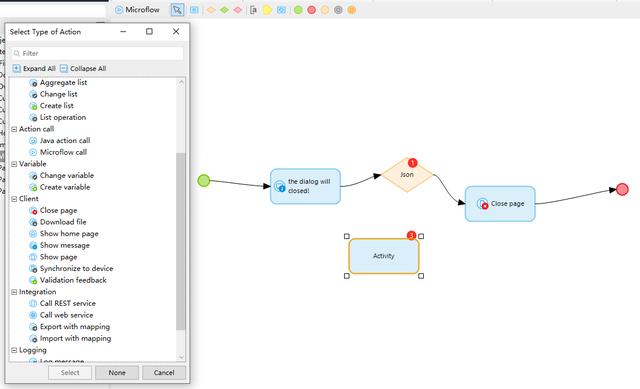Click error badge on Json decision
Viewport: 640px width, 389px height.
(x=413, y=162)
